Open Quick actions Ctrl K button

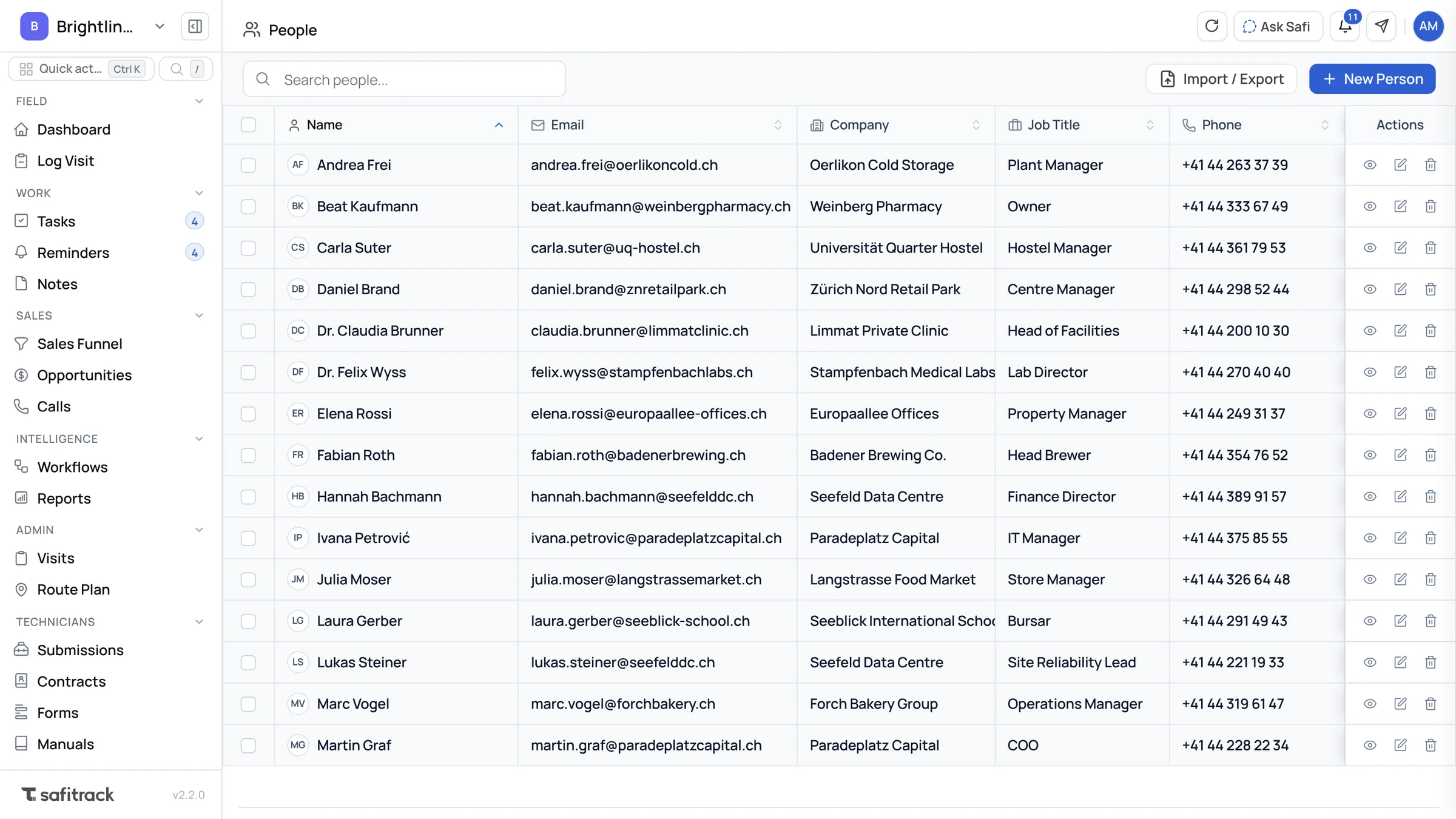tap(81, 69)
